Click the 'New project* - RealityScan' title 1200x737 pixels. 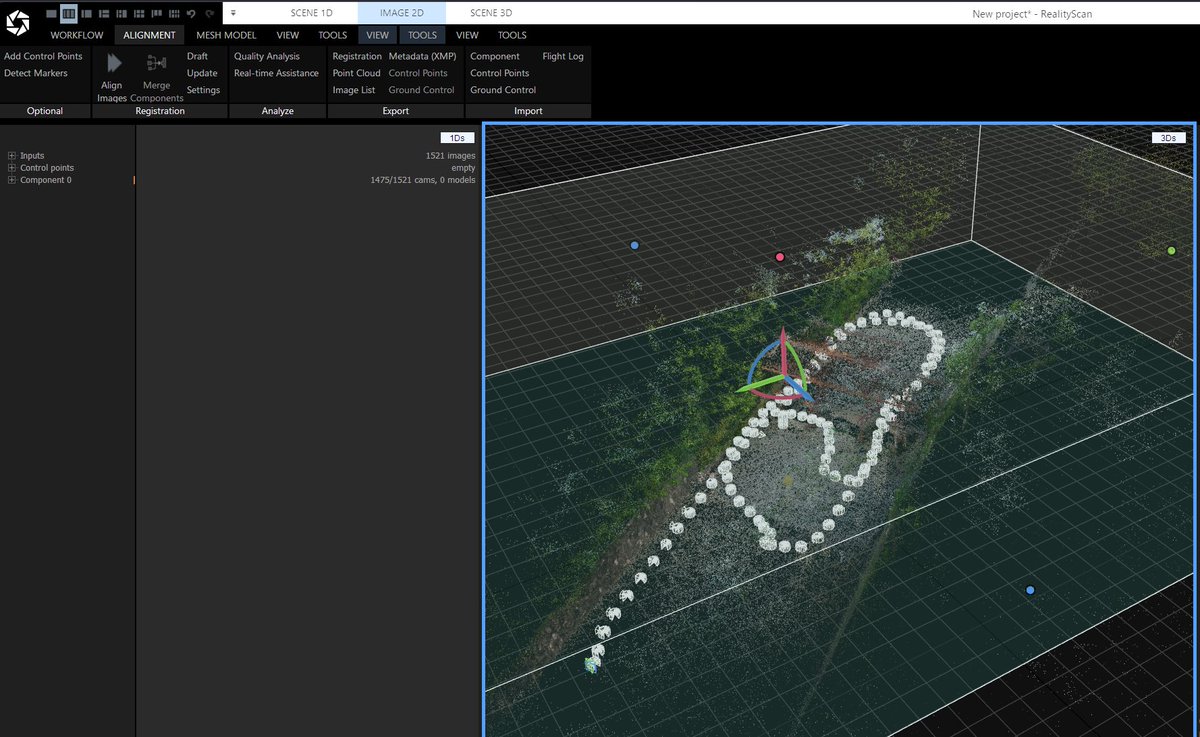1031,14
